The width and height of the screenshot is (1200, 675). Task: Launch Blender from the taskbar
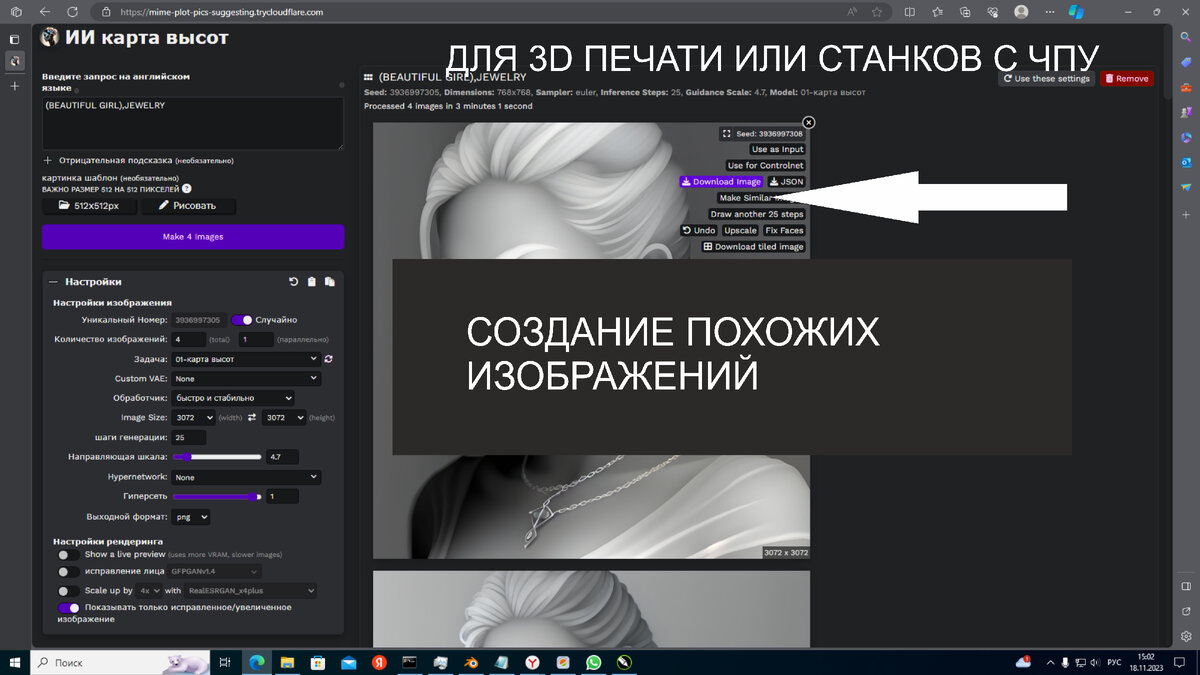point(471,662)
